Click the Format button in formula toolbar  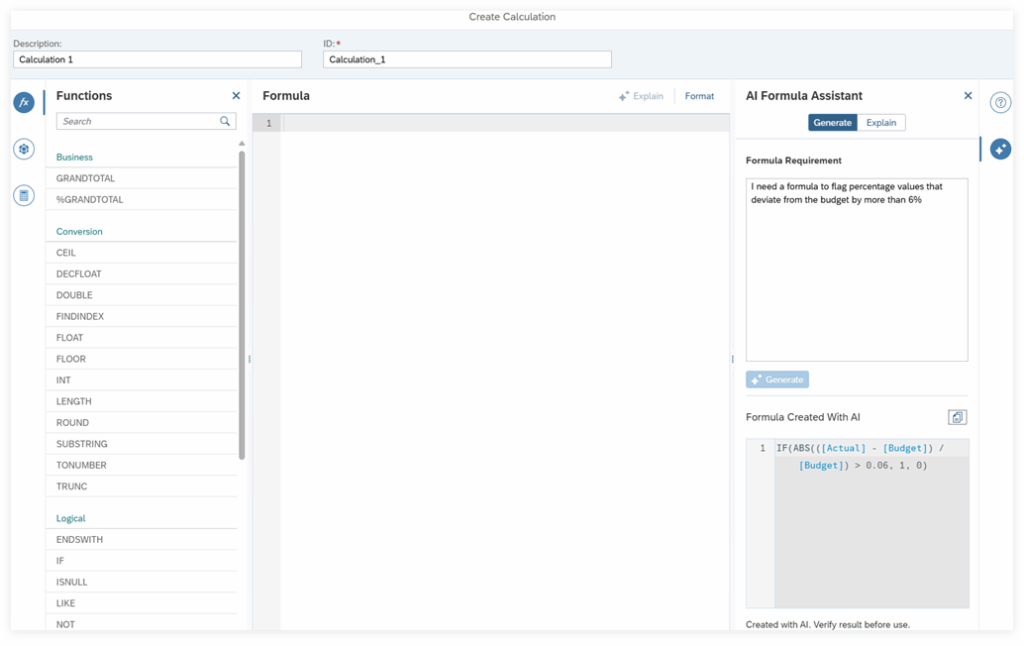pyautogui.click(x=699, y=96)
